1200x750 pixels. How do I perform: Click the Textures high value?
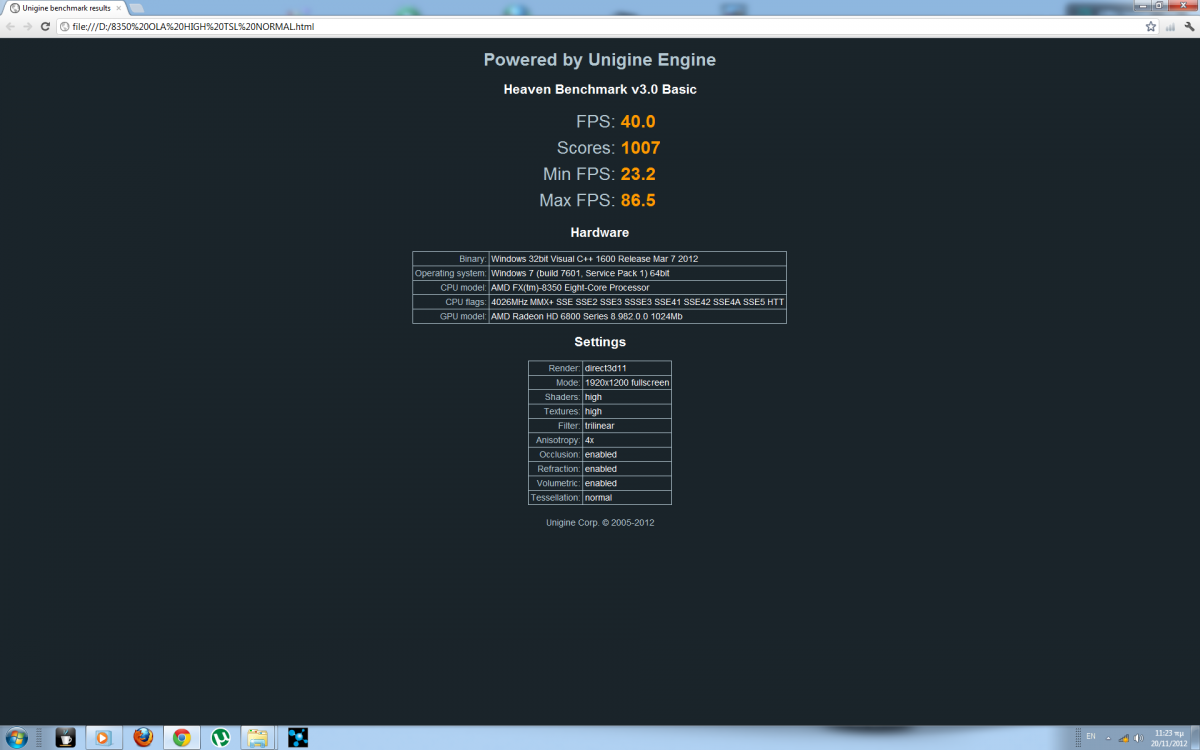point(627,411)
